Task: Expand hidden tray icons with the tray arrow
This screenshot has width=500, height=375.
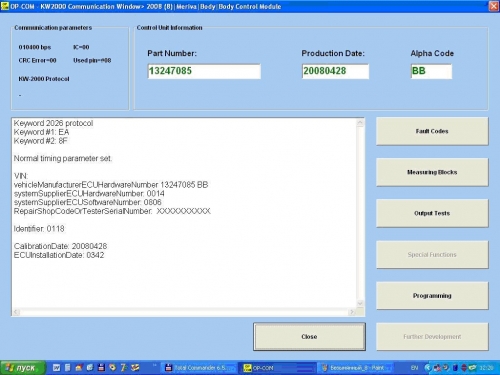Action: [x=428, y=368]
